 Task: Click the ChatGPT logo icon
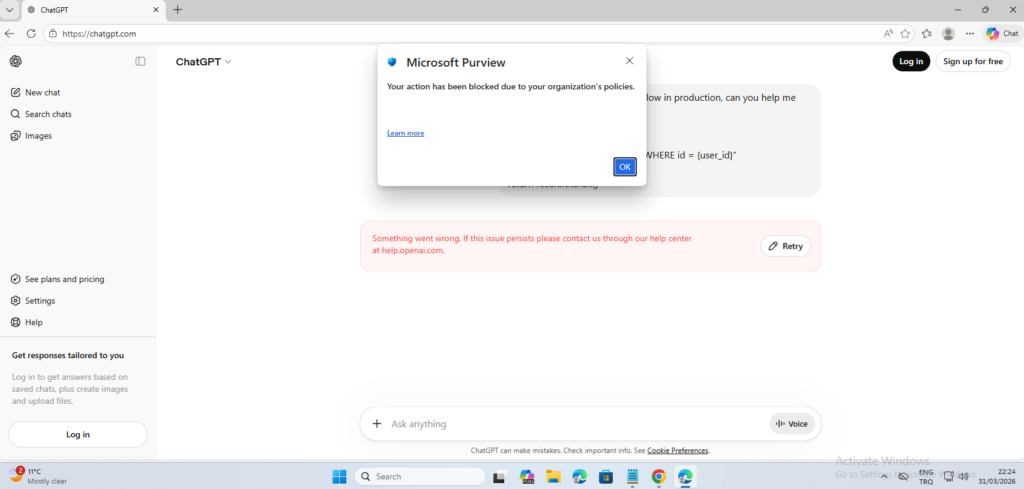[x=16, y=61]
